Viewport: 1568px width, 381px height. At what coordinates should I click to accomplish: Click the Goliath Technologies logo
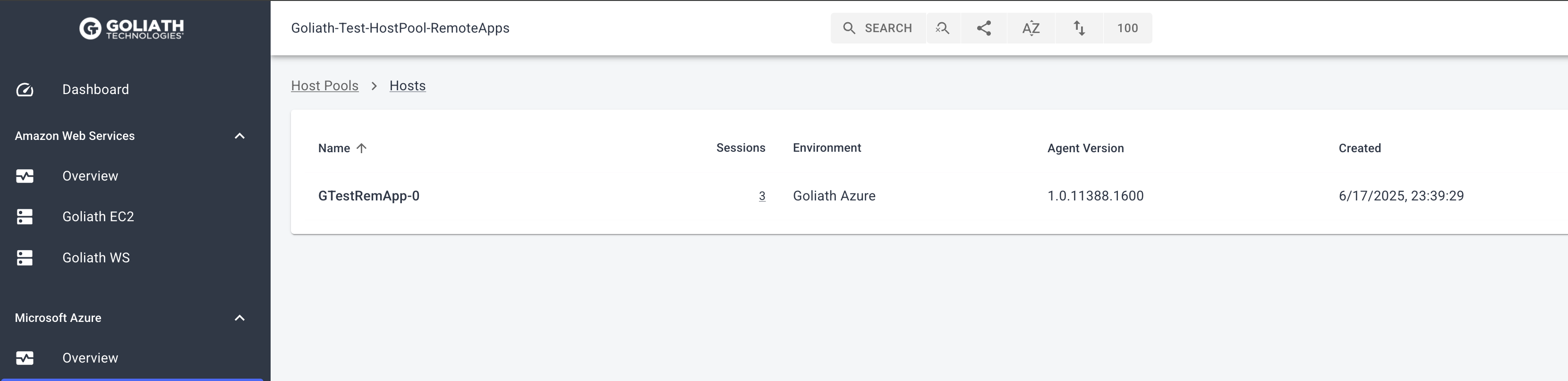tap(131, 28)
